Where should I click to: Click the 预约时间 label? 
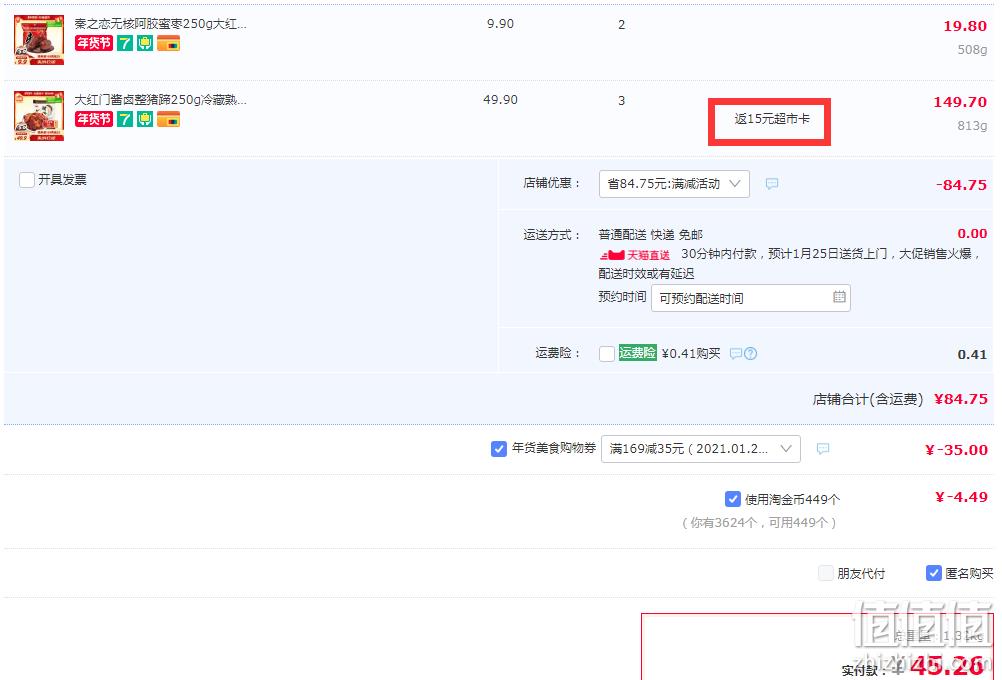(622, 297)
